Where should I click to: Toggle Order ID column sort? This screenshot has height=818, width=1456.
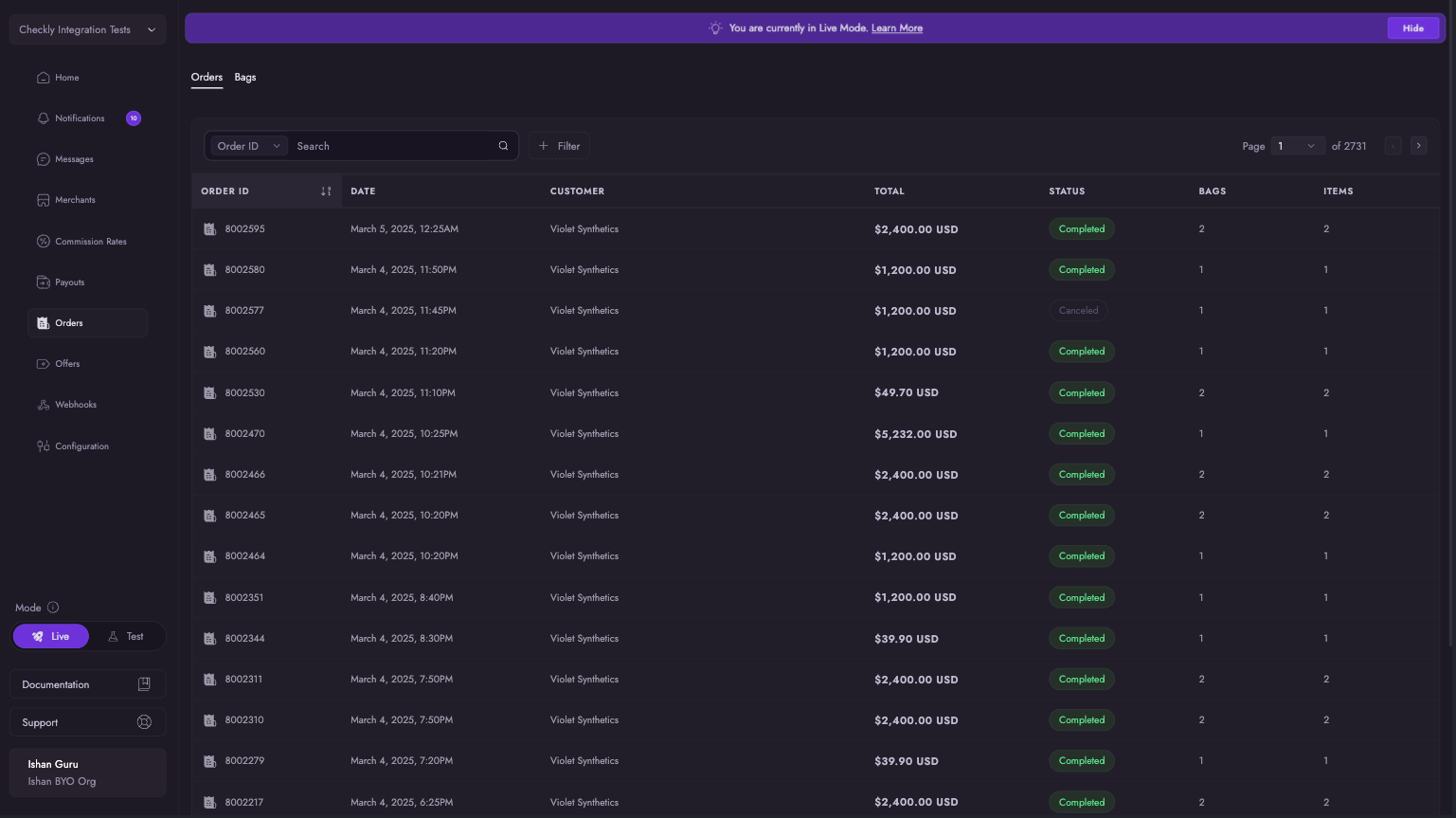click(326, 191)
